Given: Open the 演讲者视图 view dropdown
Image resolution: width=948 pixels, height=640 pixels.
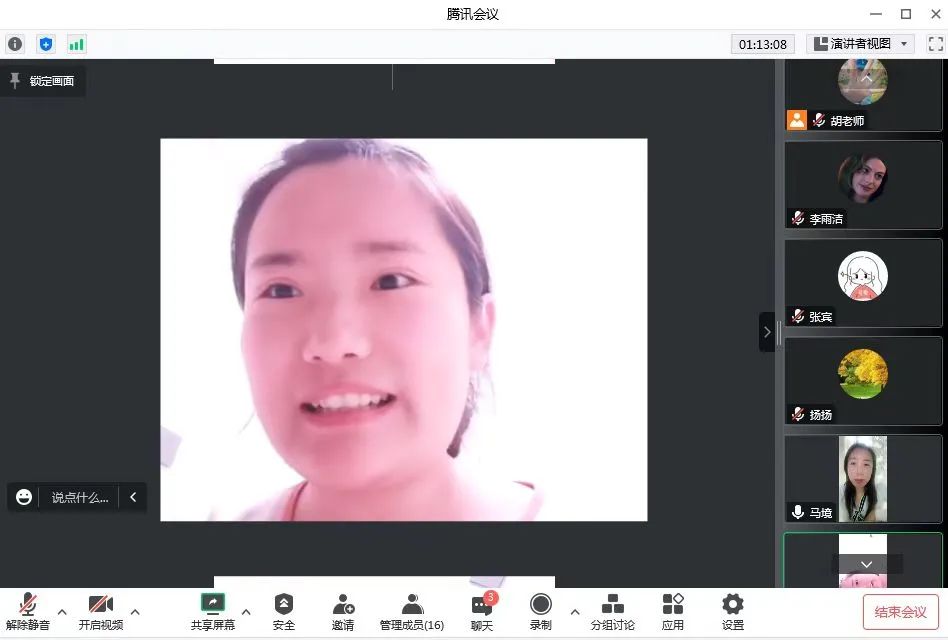Looking at the screenshot, I should [x=861, y=44].
